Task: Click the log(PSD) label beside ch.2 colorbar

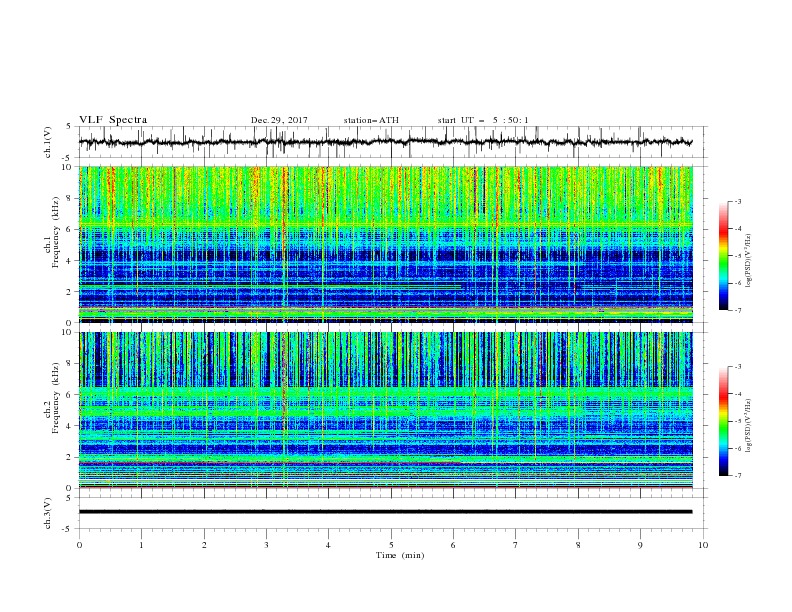Action: point(749,426)
